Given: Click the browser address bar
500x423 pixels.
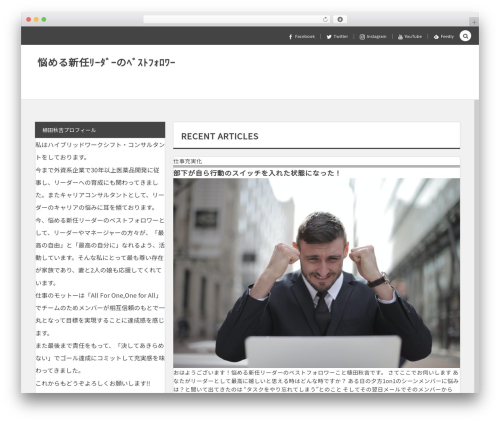Looking at the screenshot, I should (237, 19).
